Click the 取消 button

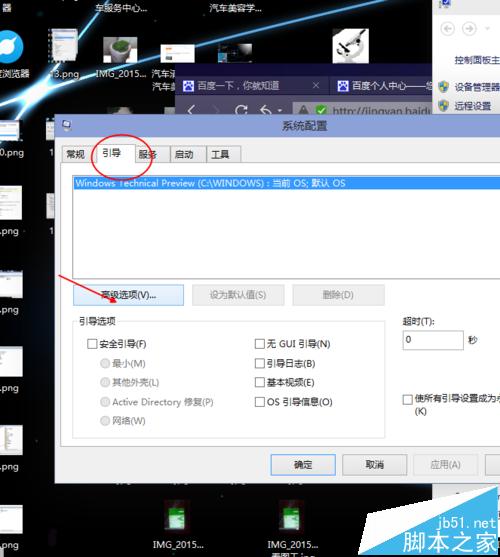(x=374, y=465)
